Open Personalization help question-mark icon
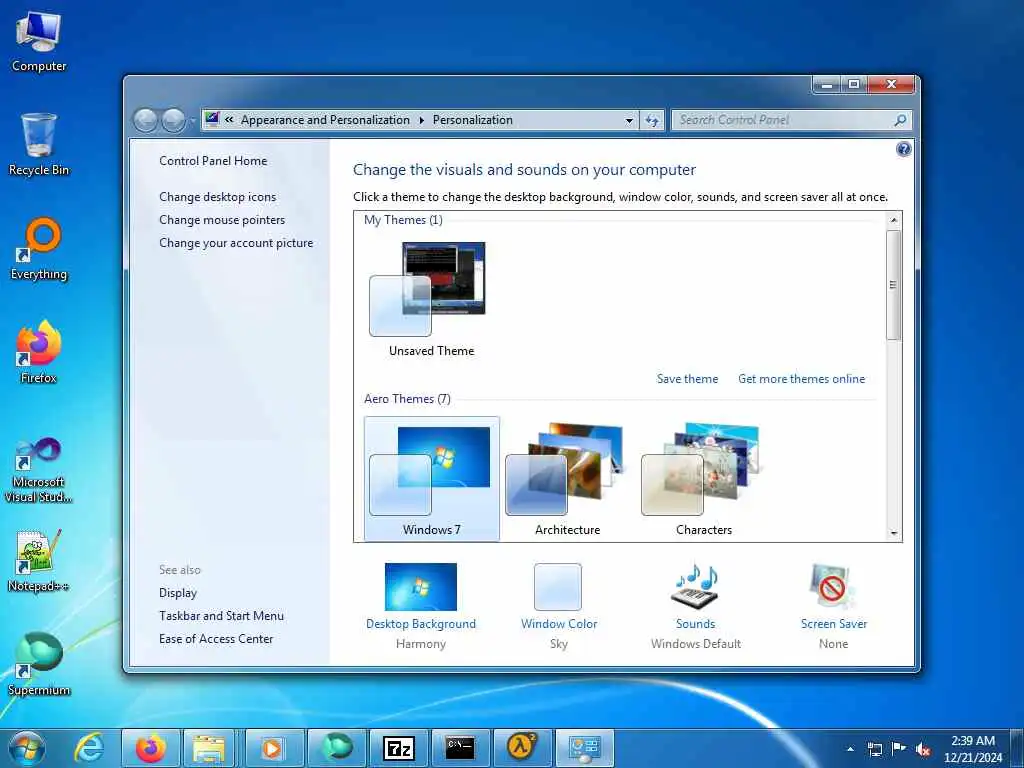1024x768 pixels. coord(903,150)
